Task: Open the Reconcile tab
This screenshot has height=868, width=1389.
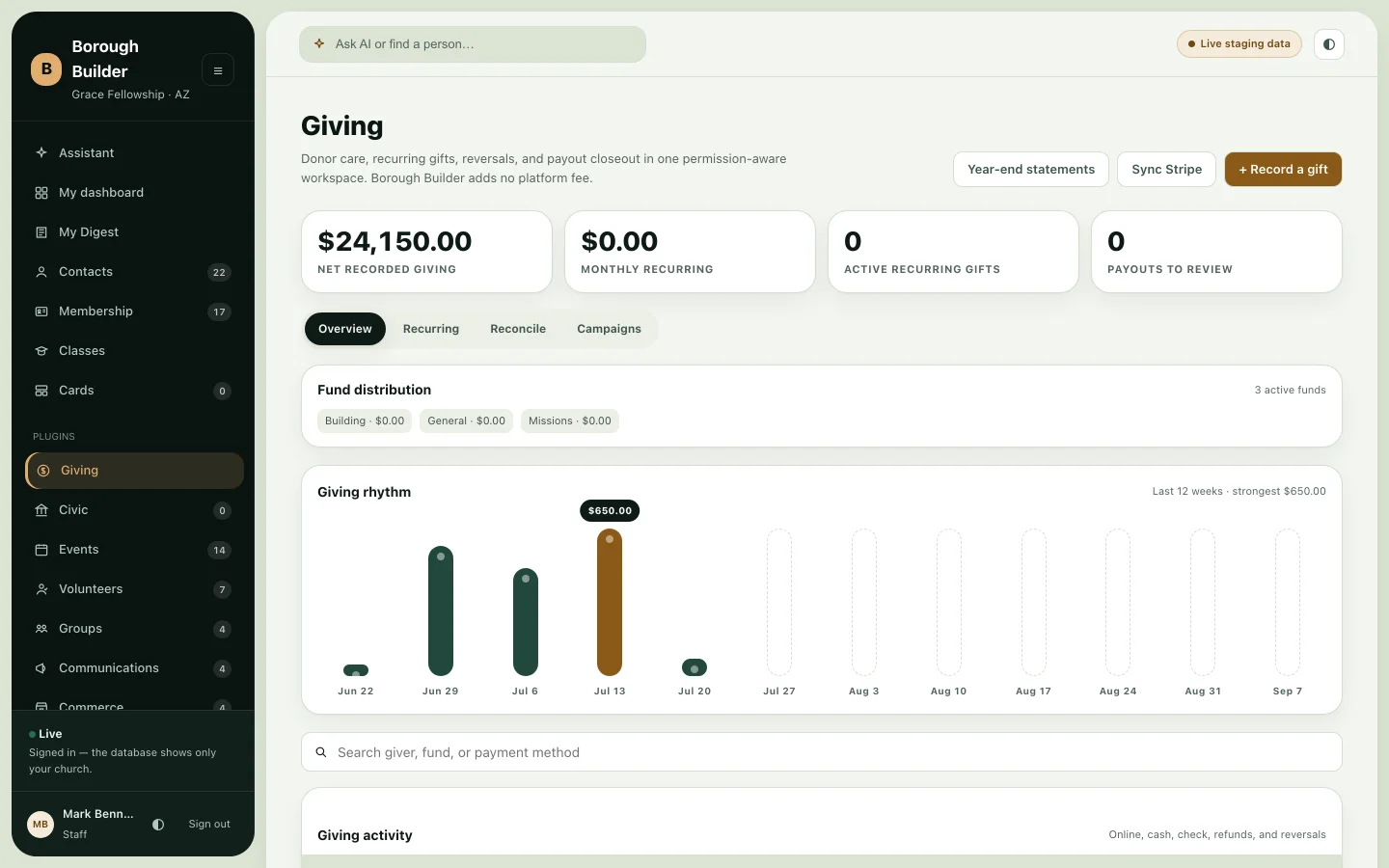Action: point(518,329)
